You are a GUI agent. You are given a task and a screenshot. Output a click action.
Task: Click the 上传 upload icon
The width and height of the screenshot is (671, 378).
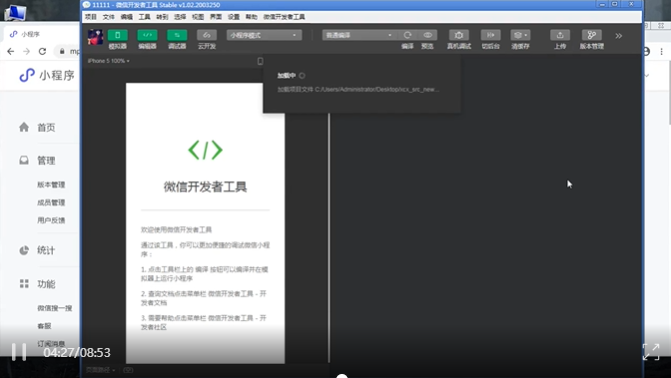(x=560, y=35)
